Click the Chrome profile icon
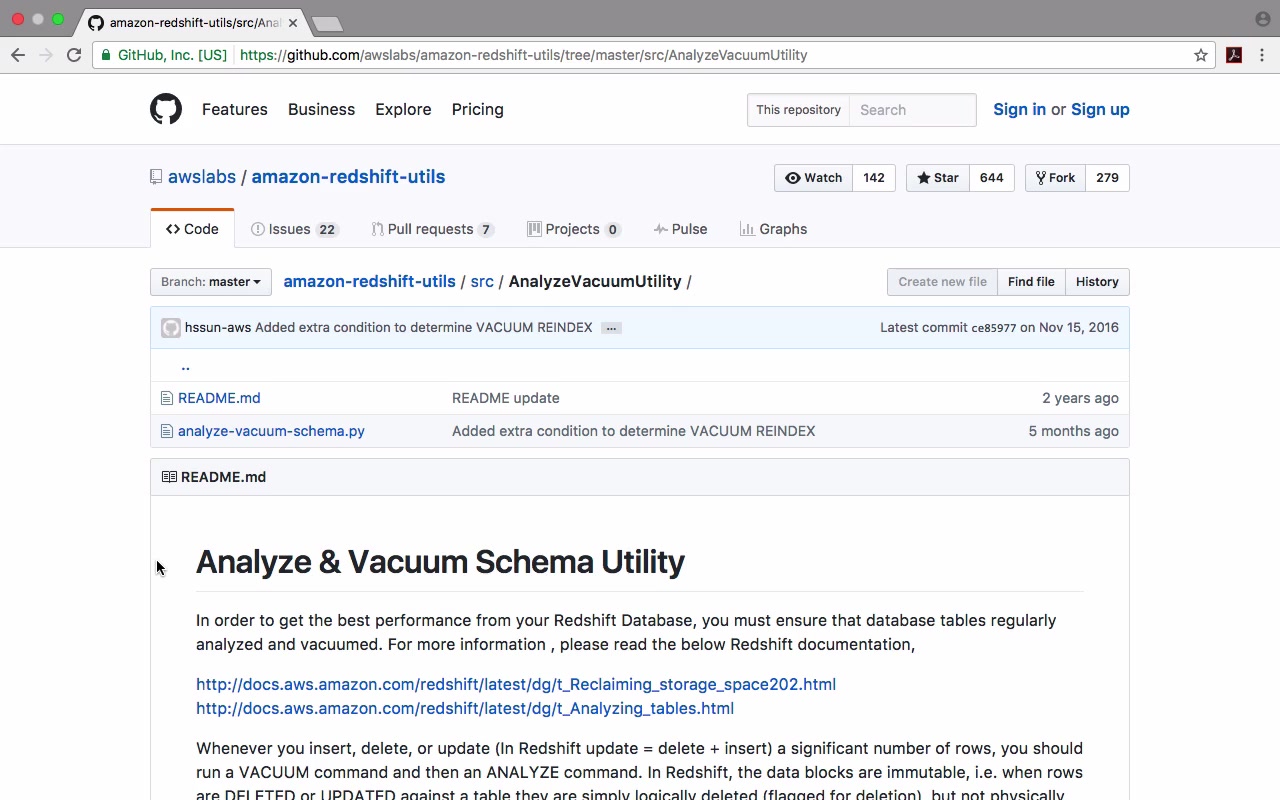 [1262, 19]
